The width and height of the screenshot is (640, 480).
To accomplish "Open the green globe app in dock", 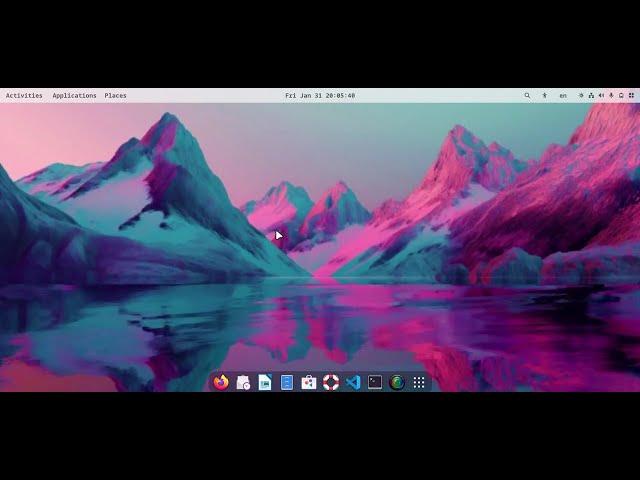I will click(397, 382).
